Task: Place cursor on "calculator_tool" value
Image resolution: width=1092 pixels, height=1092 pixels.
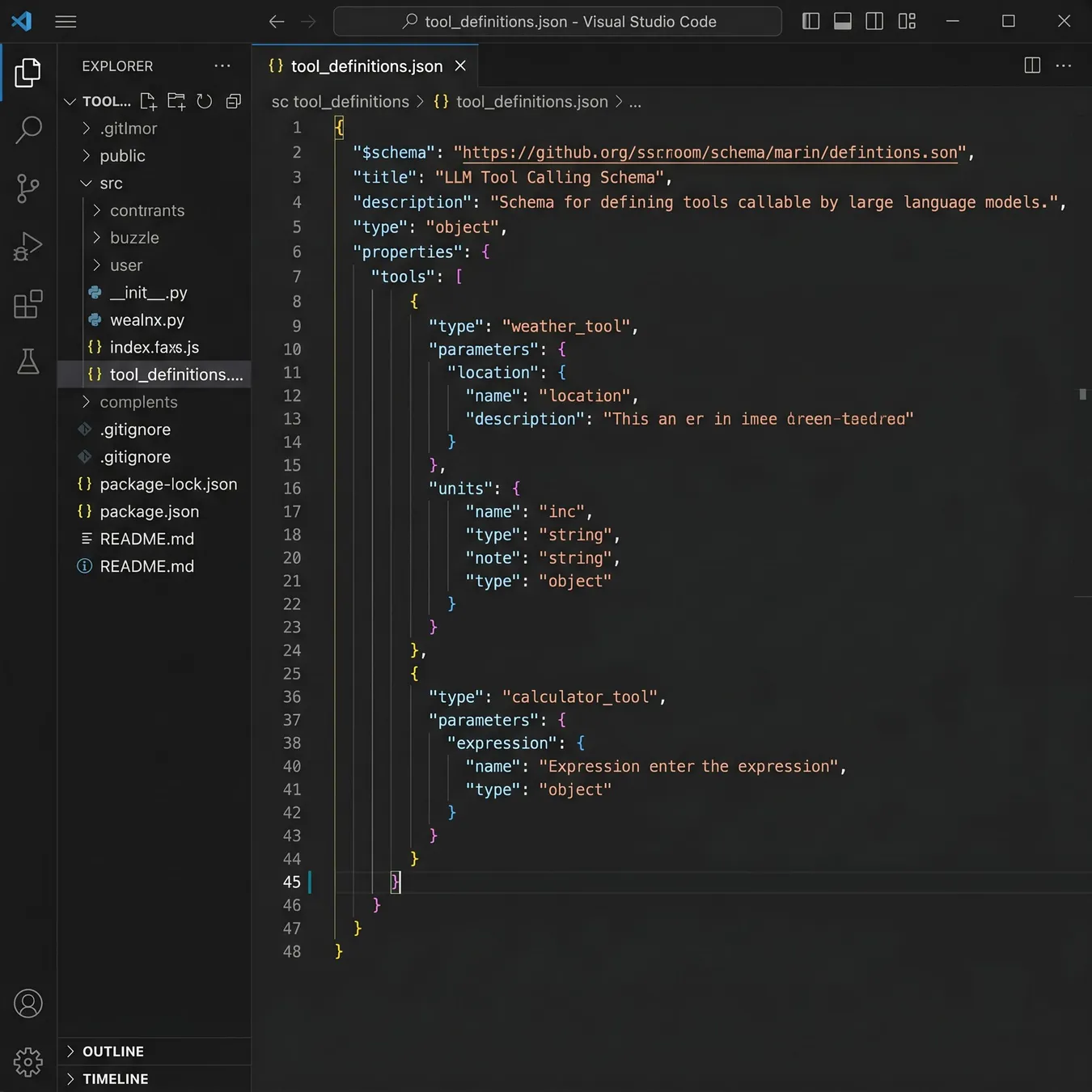Action: tap(580, 697)
